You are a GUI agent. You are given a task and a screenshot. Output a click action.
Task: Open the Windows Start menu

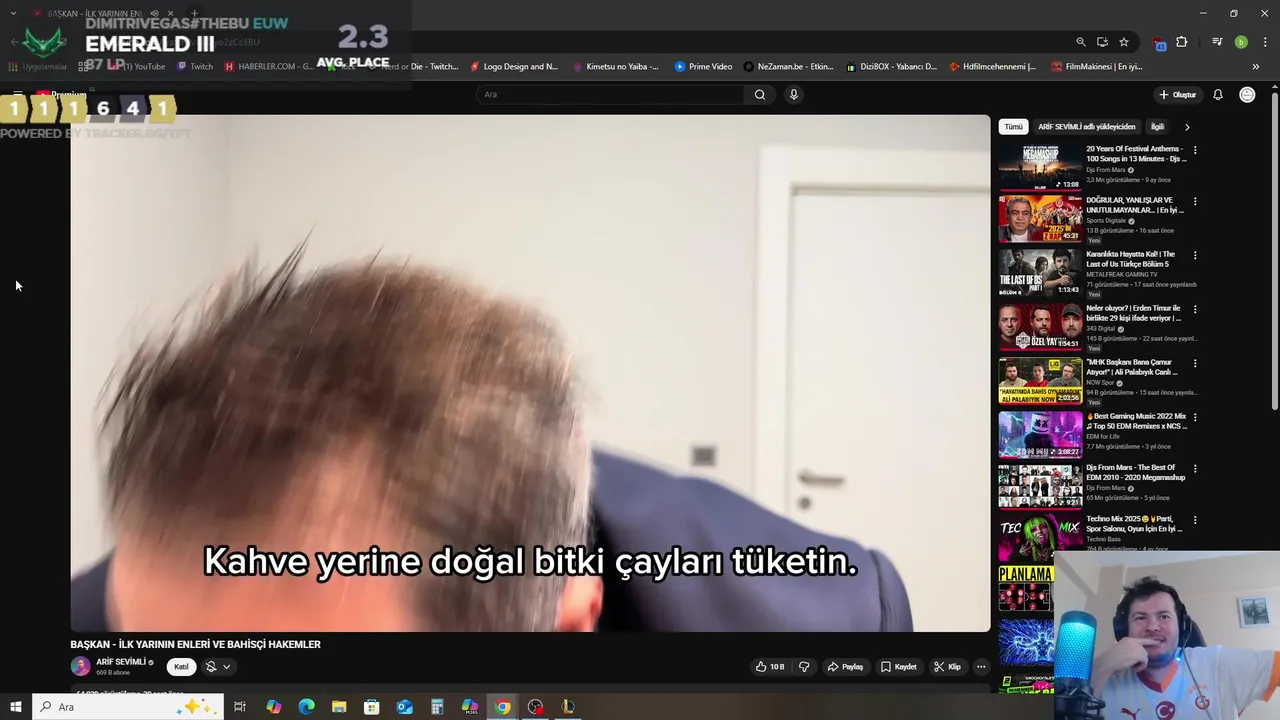(15, 707)
